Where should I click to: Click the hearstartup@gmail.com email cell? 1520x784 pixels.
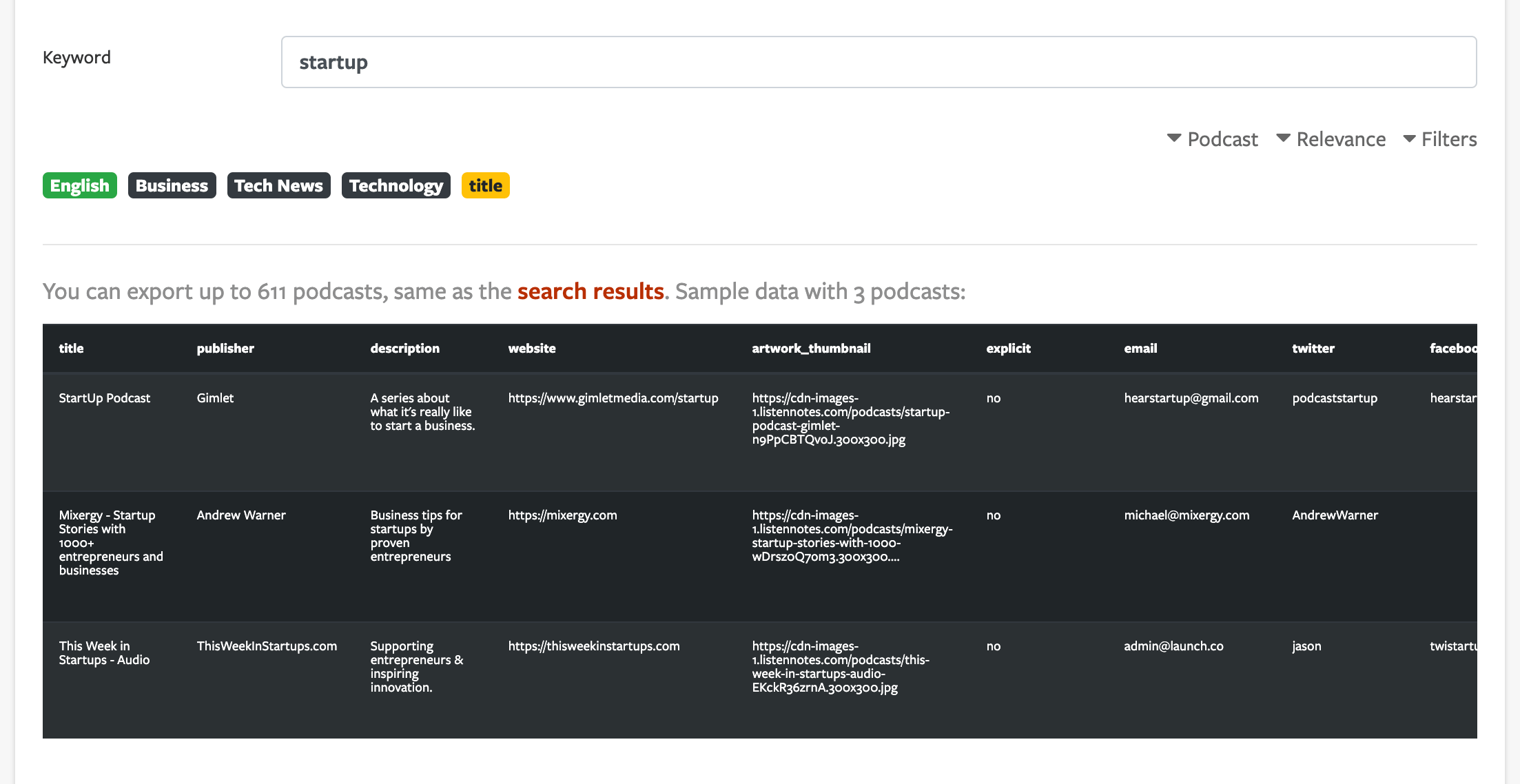pyautogui.click(x=1191, y=398)
